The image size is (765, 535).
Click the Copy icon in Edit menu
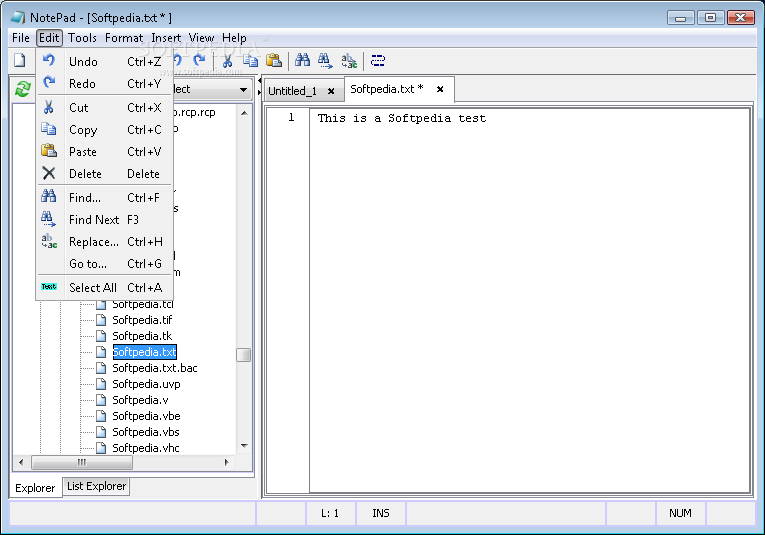coord(49,129)
